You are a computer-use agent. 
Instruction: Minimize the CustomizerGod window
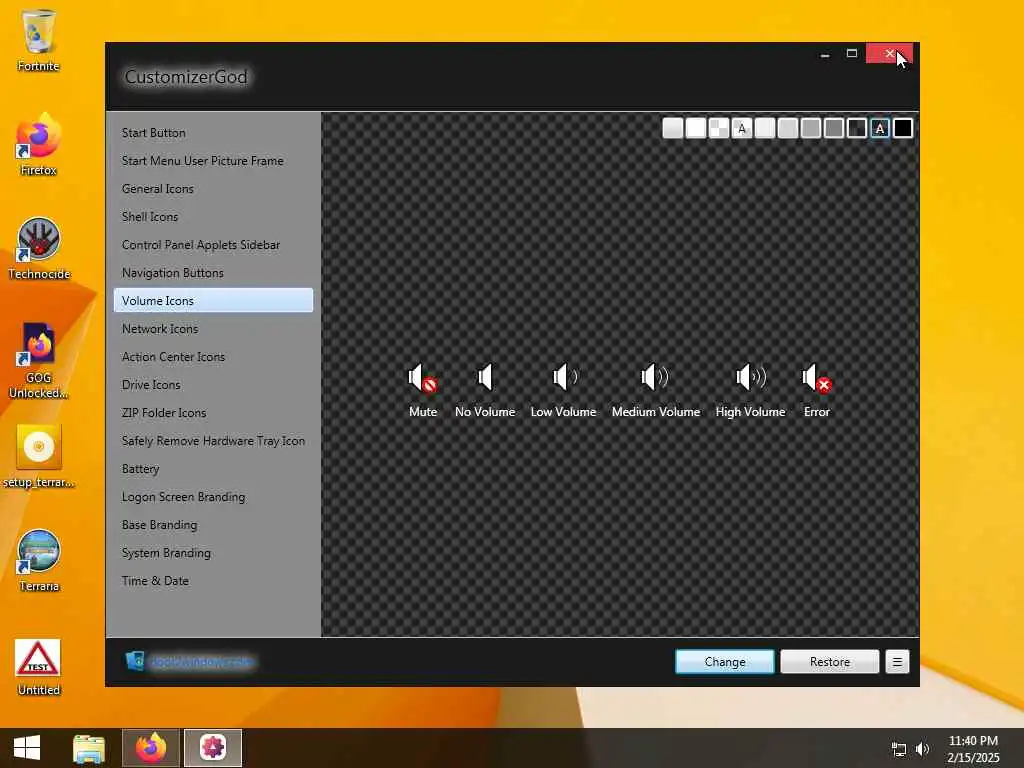825,54
